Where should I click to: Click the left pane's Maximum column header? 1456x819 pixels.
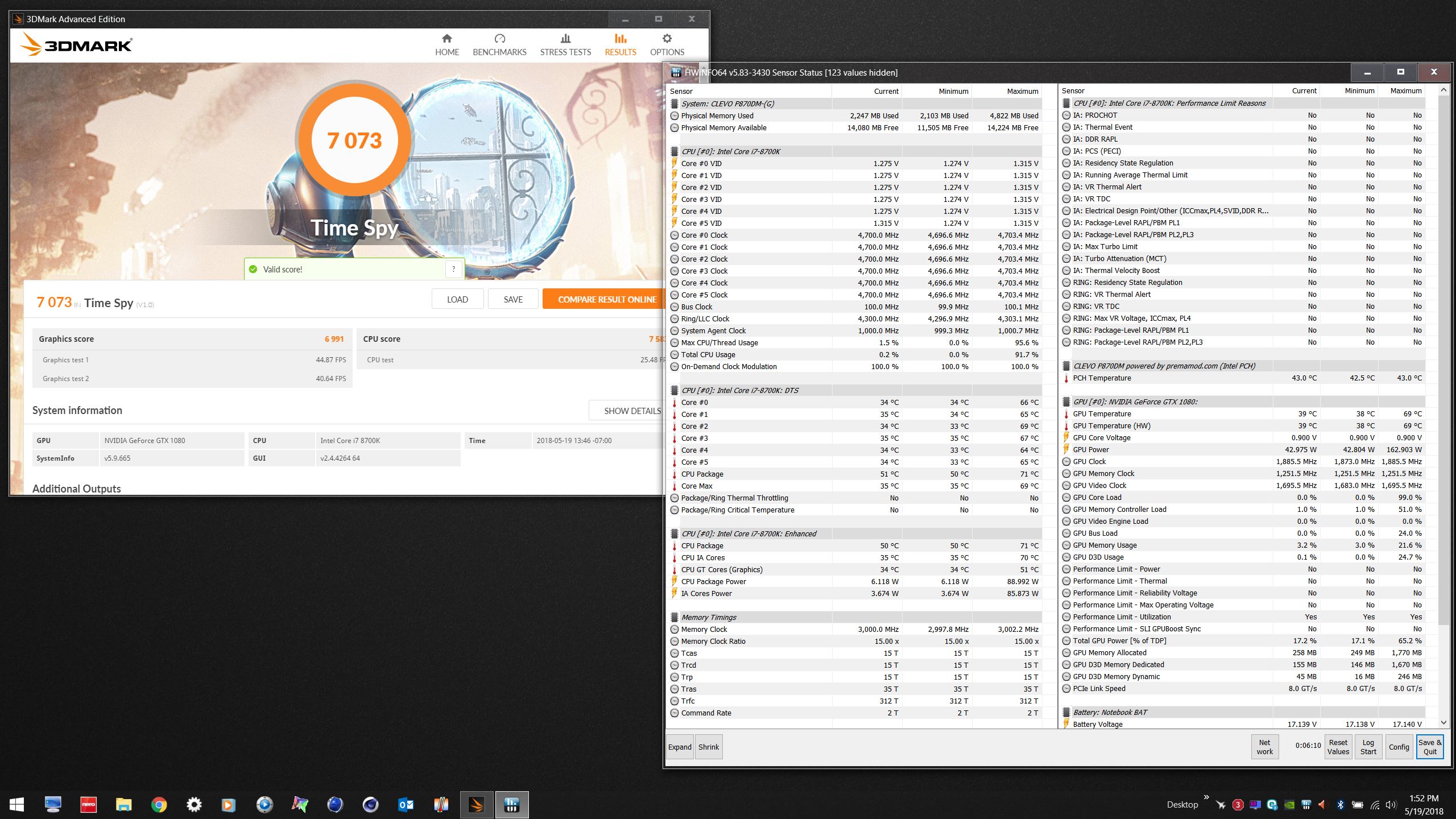point(1007,91)
